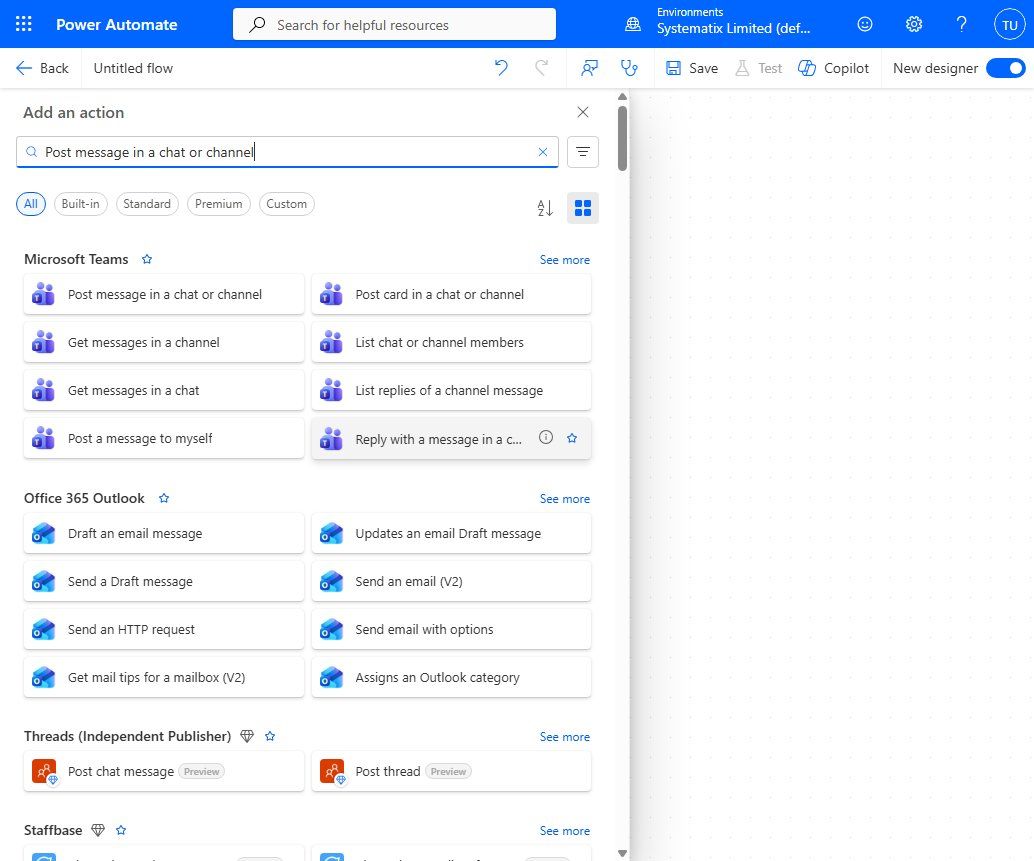Select the All filter pill

31,204
